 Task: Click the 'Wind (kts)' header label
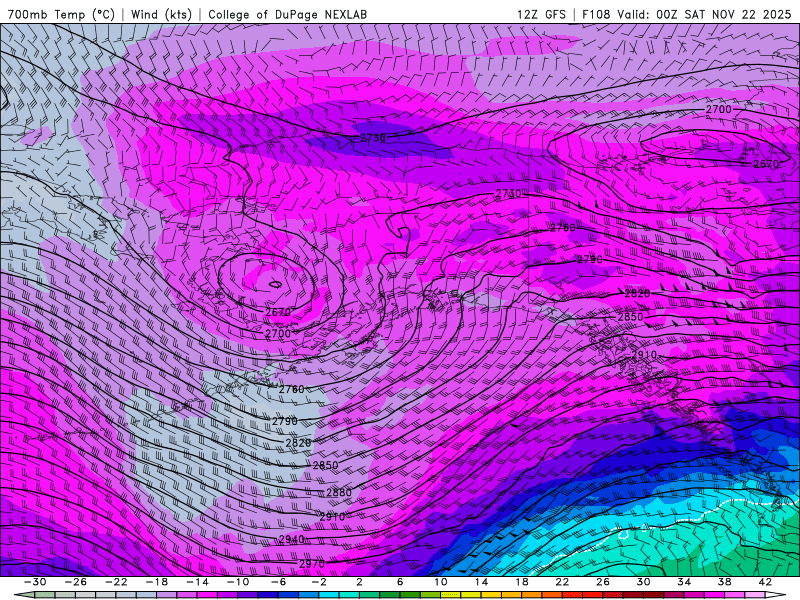tap(161, 14)
